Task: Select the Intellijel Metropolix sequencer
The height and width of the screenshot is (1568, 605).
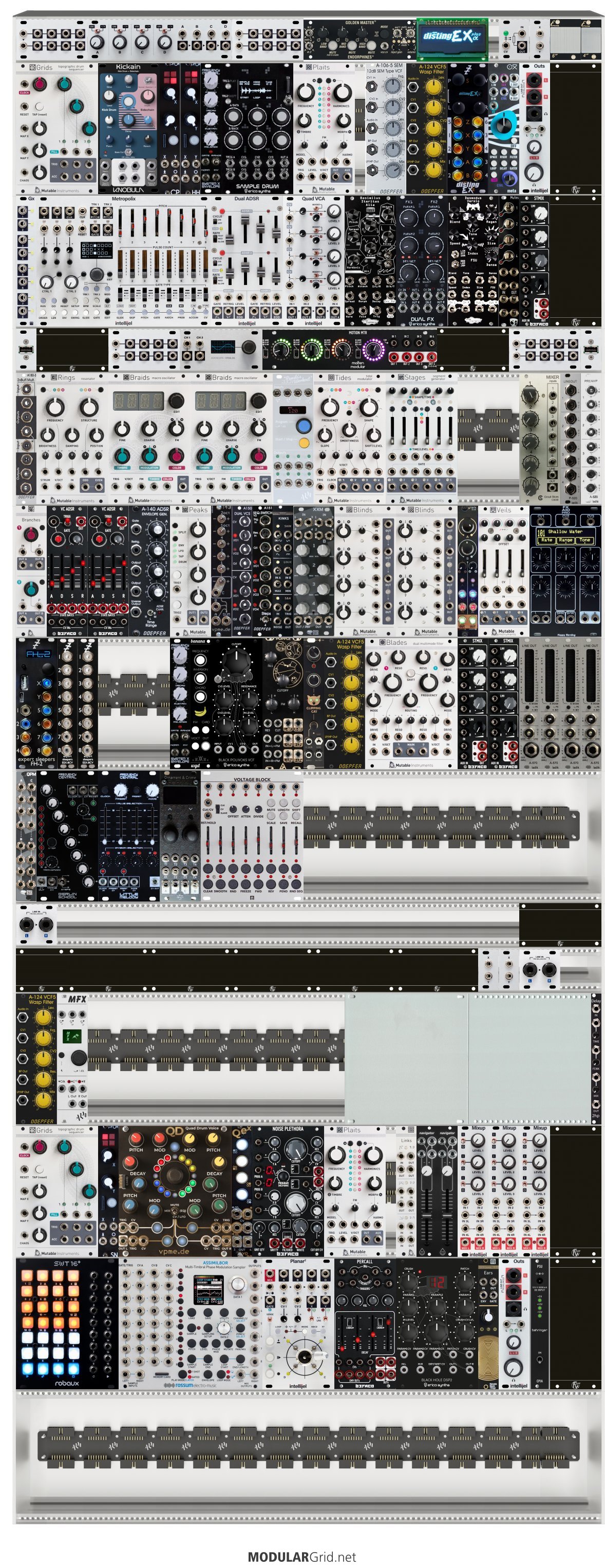Action: click(123, 260)
